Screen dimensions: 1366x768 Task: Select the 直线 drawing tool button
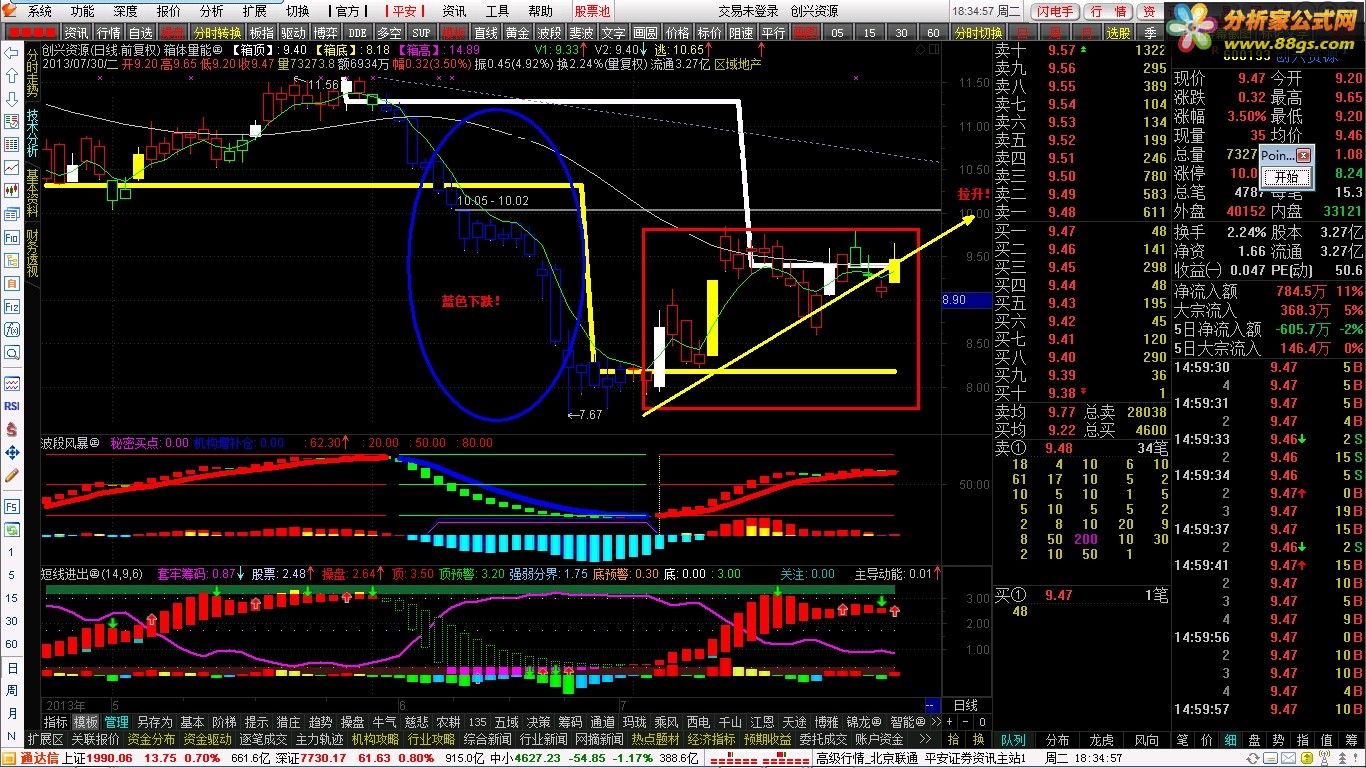(485, 33)
